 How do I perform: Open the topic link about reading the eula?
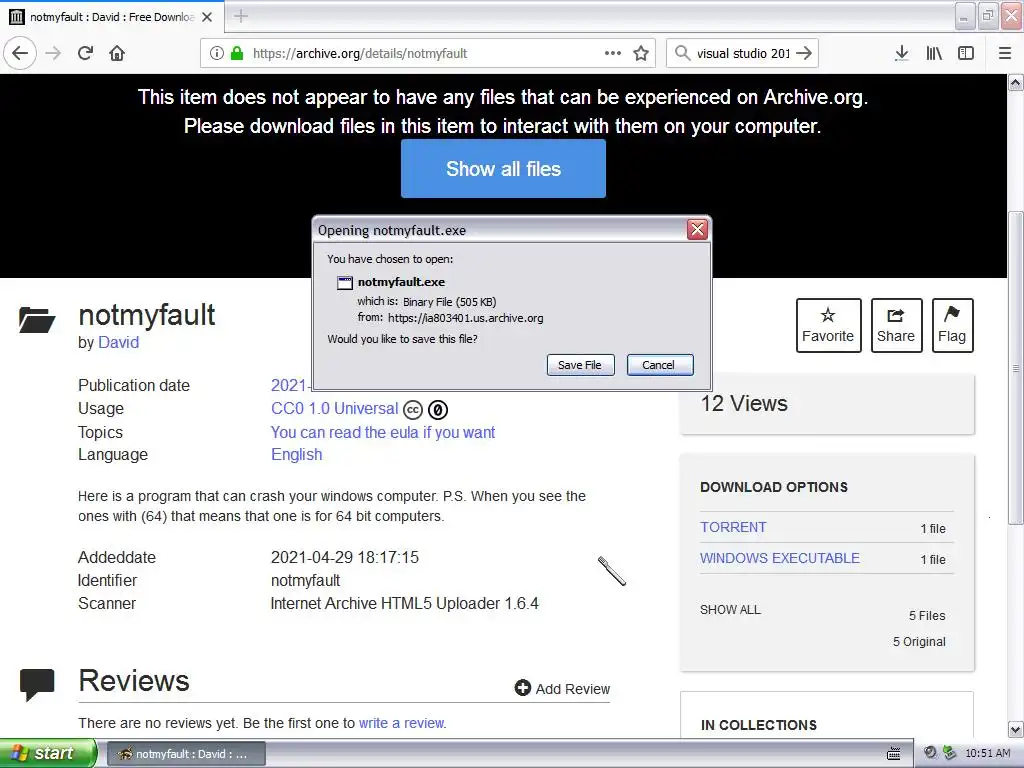point(383,432)
